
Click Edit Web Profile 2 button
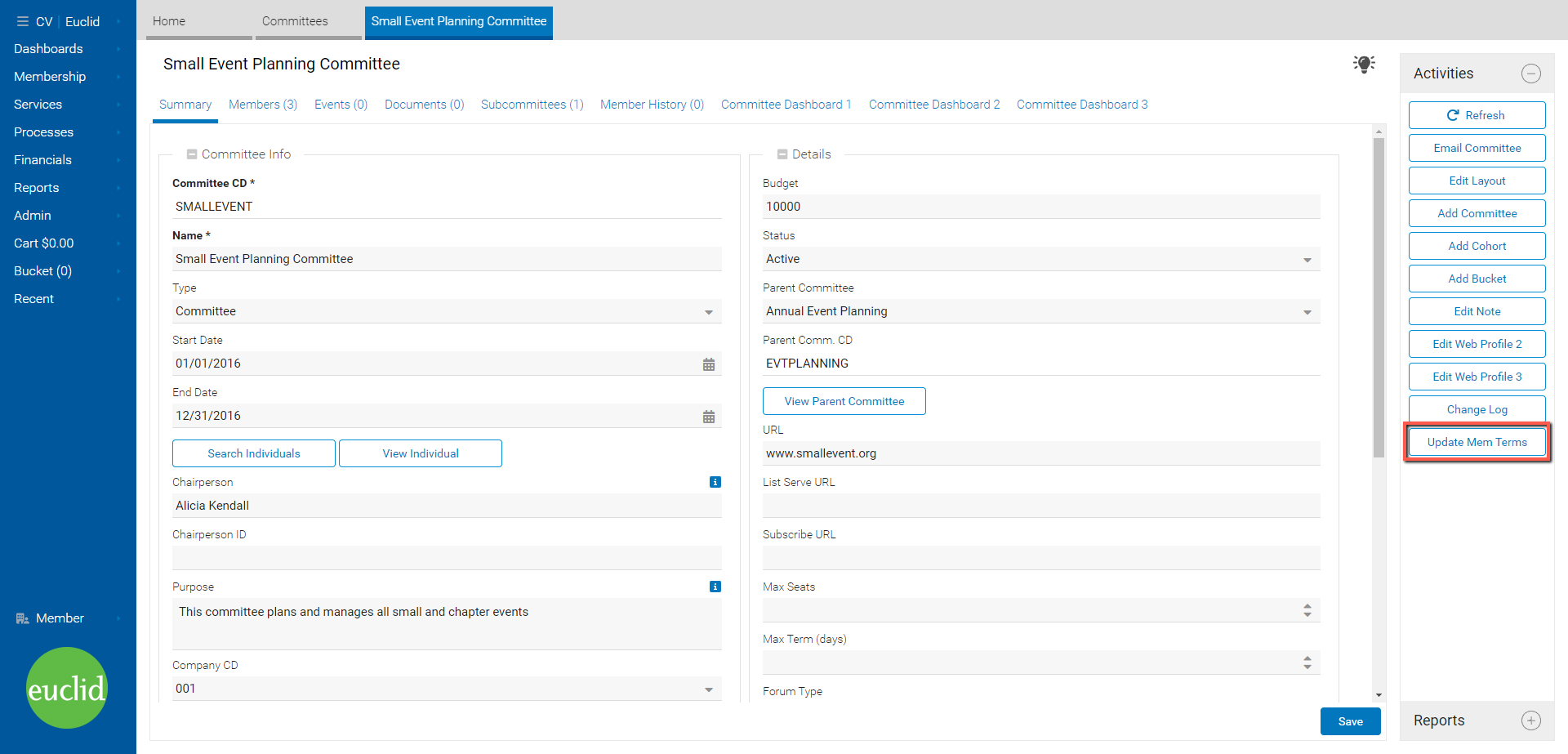coord(1477,344)
